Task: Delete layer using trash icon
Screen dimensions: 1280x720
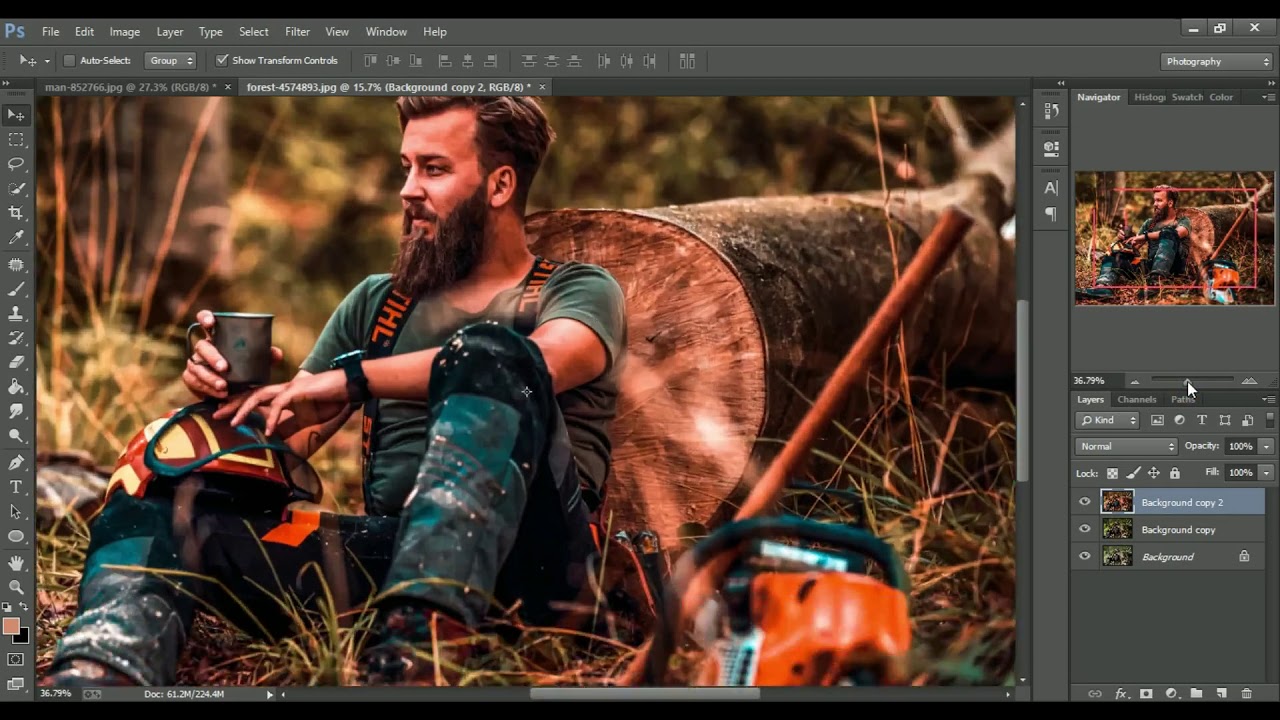Action: (x=1246, y=693)
